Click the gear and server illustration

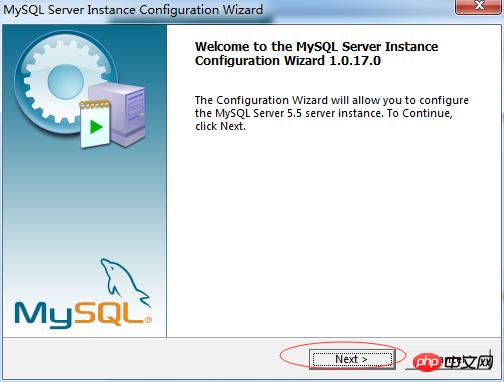click(80, 89)
